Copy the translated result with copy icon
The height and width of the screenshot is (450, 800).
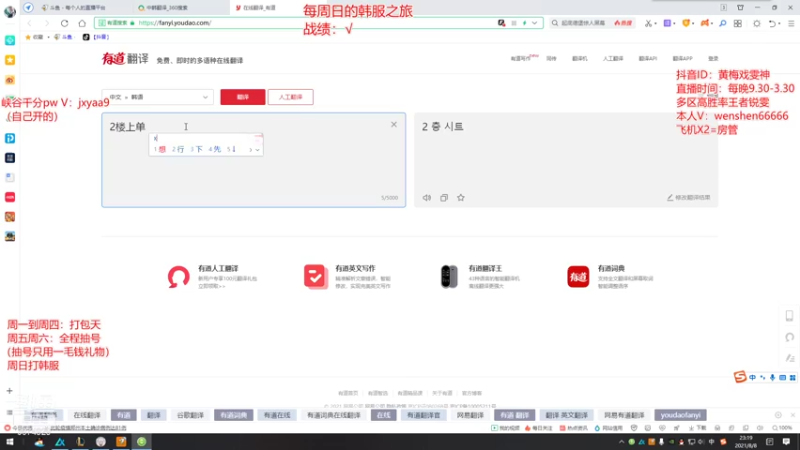coord(444,197)
